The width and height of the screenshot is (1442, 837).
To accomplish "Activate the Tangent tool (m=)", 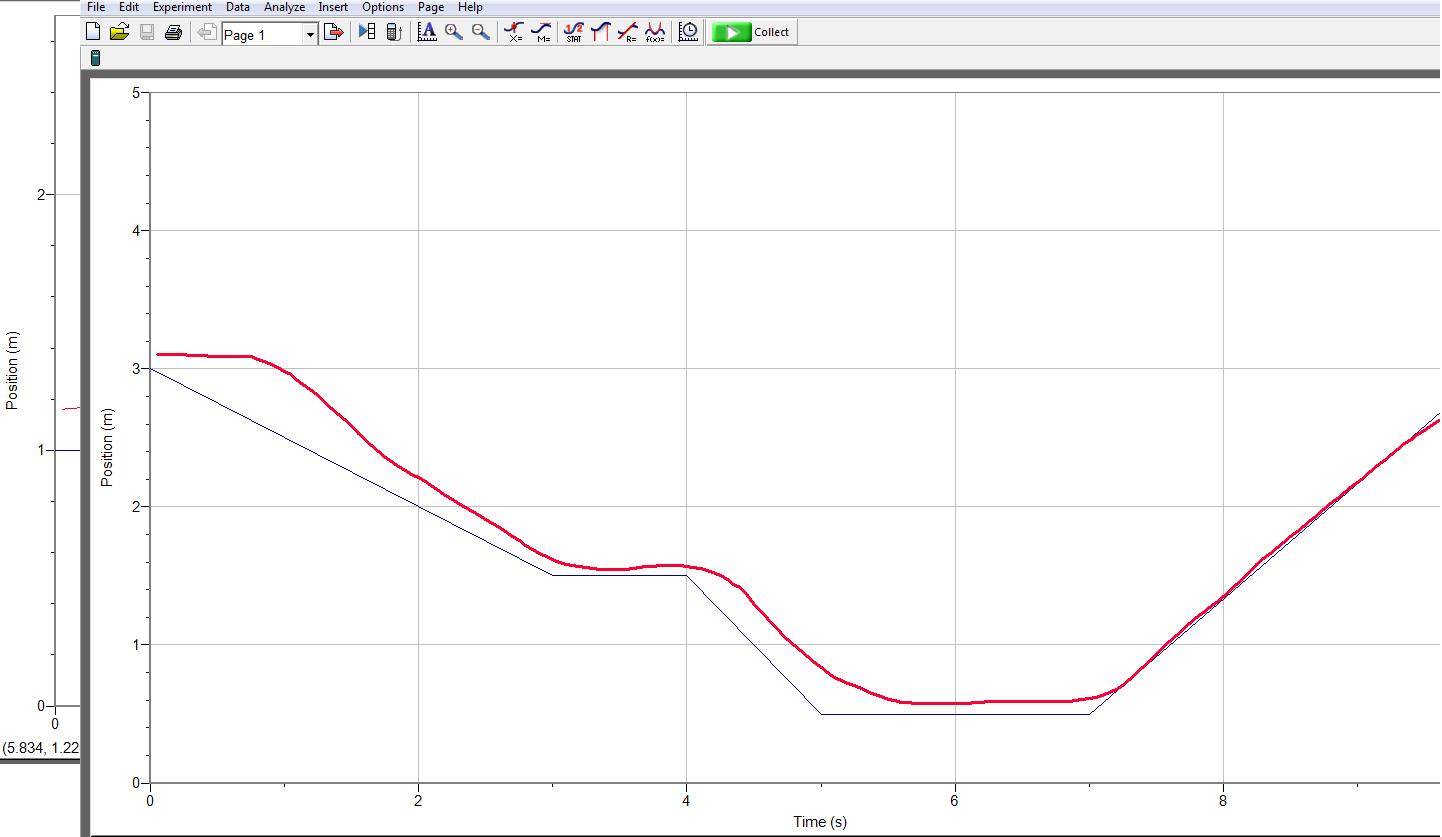I will pyautogui.click(x=541, y=31).
